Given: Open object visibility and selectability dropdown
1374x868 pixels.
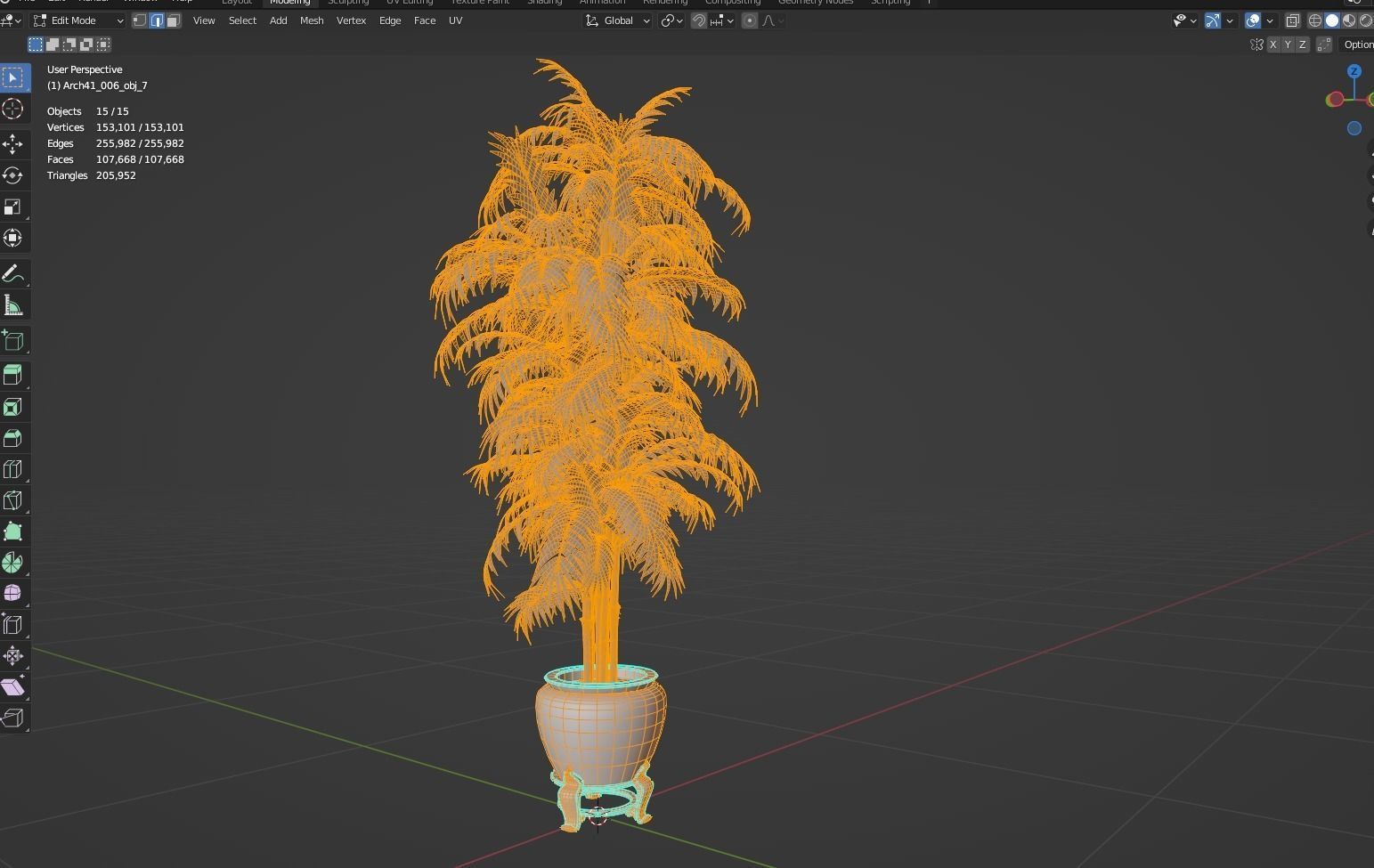Looking at the screenshot, I should 1185,20.
